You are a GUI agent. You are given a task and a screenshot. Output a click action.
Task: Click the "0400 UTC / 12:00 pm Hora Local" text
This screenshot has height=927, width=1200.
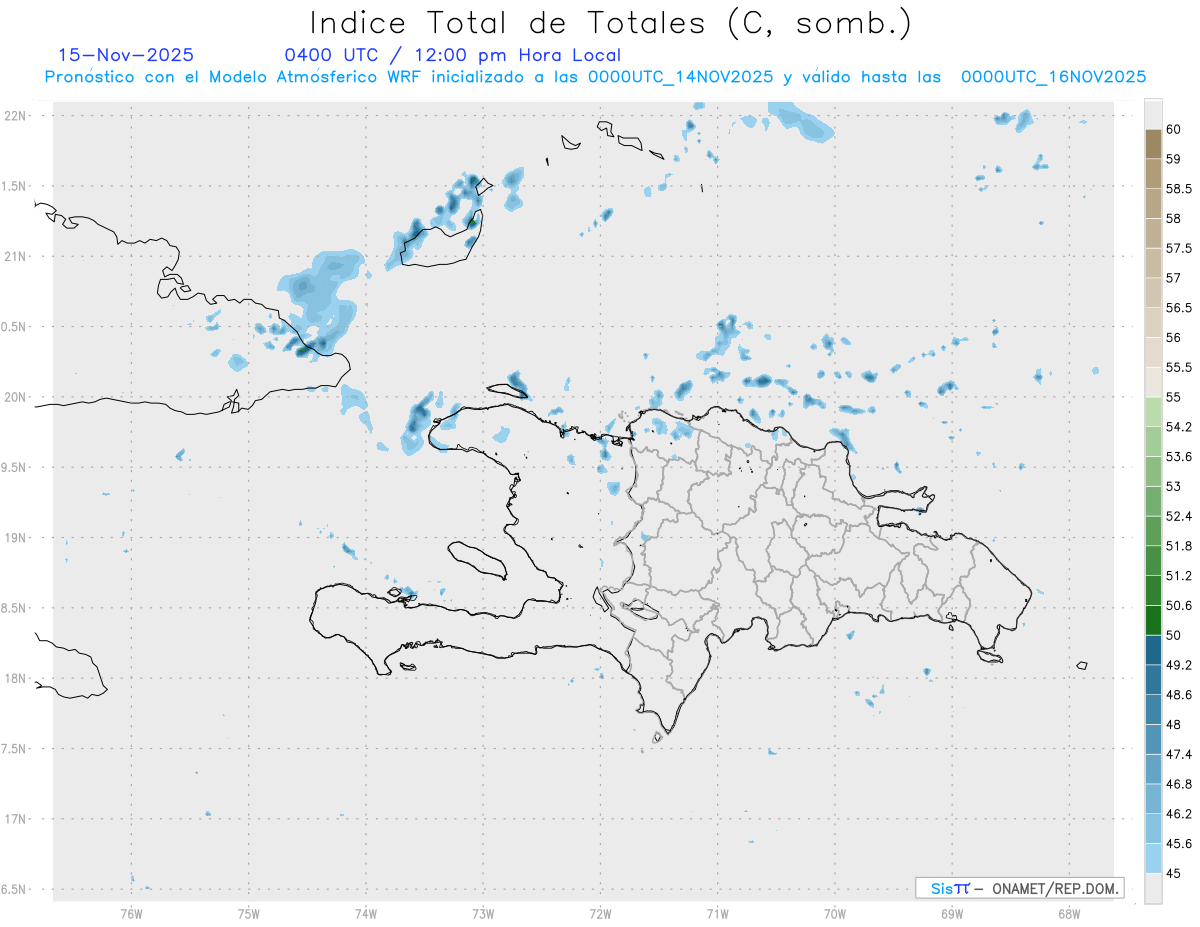[453, 55]
